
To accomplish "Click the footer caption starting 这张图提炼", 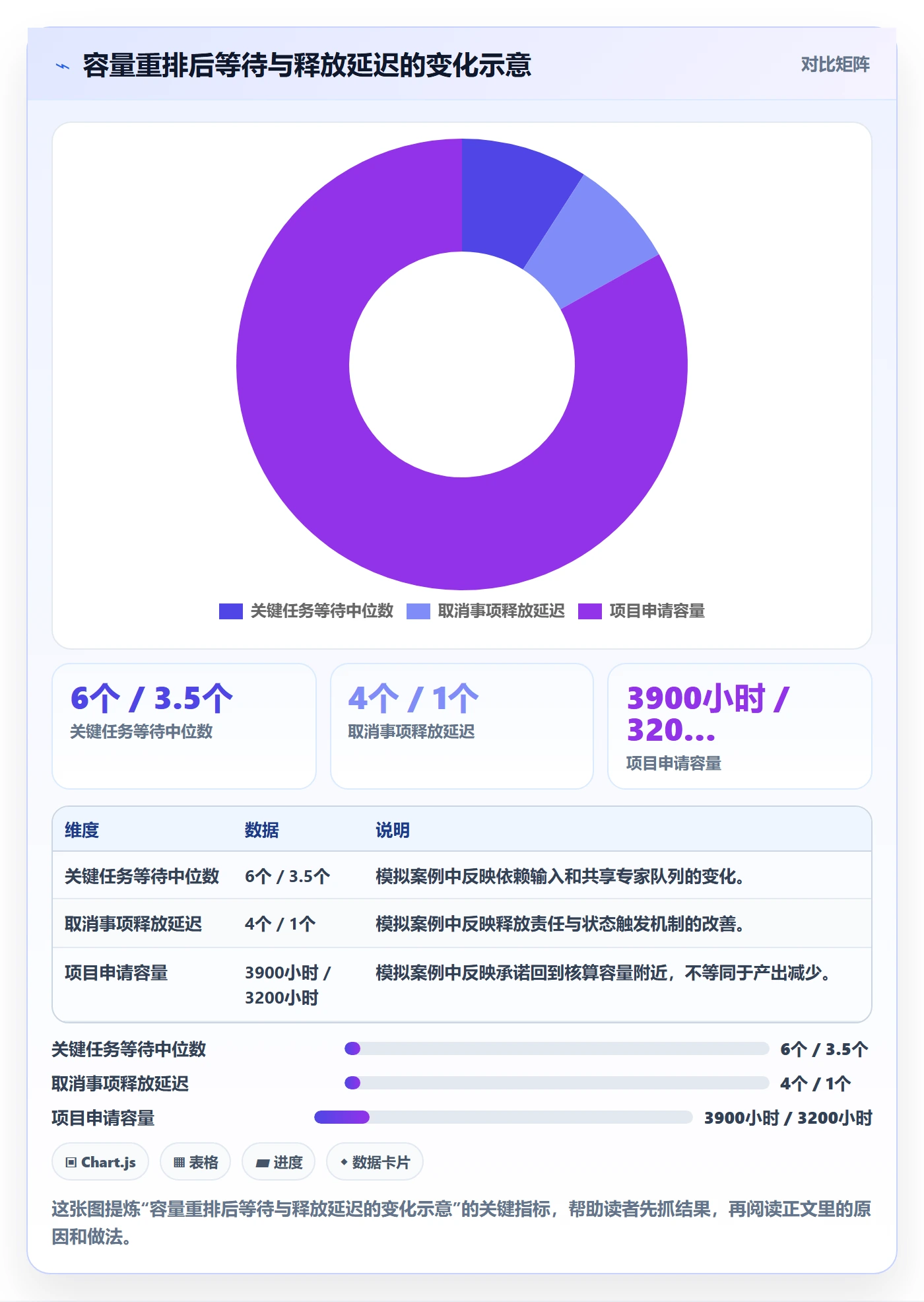I will coord(462,1223).
